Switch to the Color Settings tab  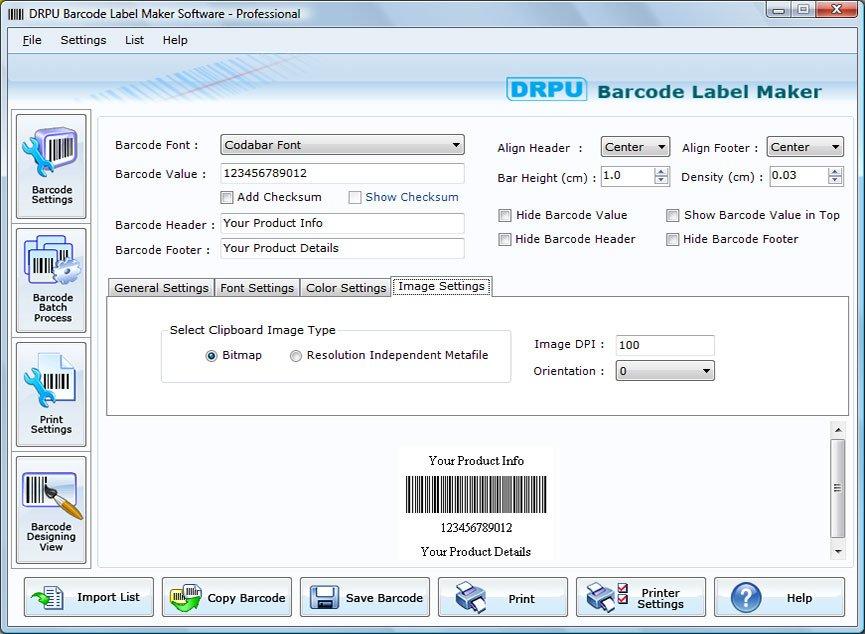click(345, 288)
